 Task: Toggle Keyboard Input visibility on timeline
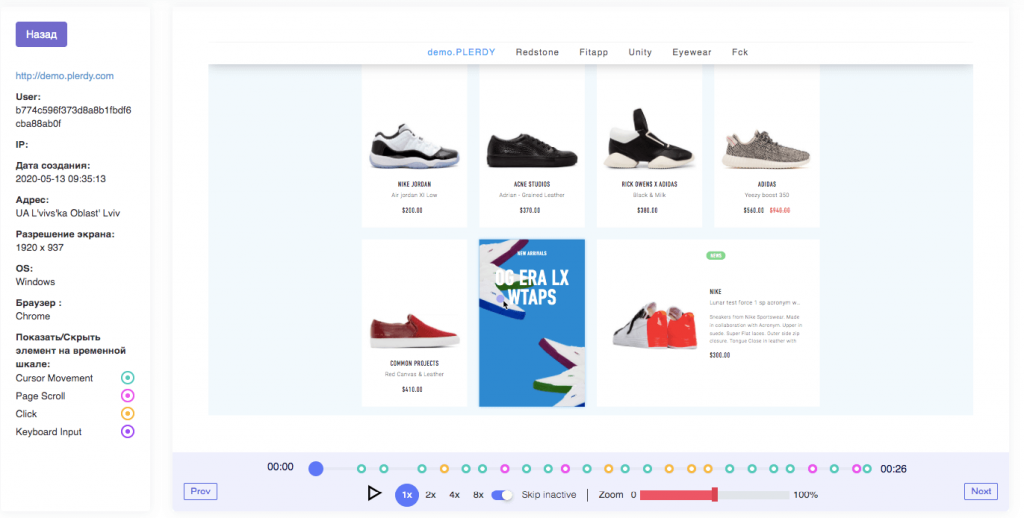[128, 432]
